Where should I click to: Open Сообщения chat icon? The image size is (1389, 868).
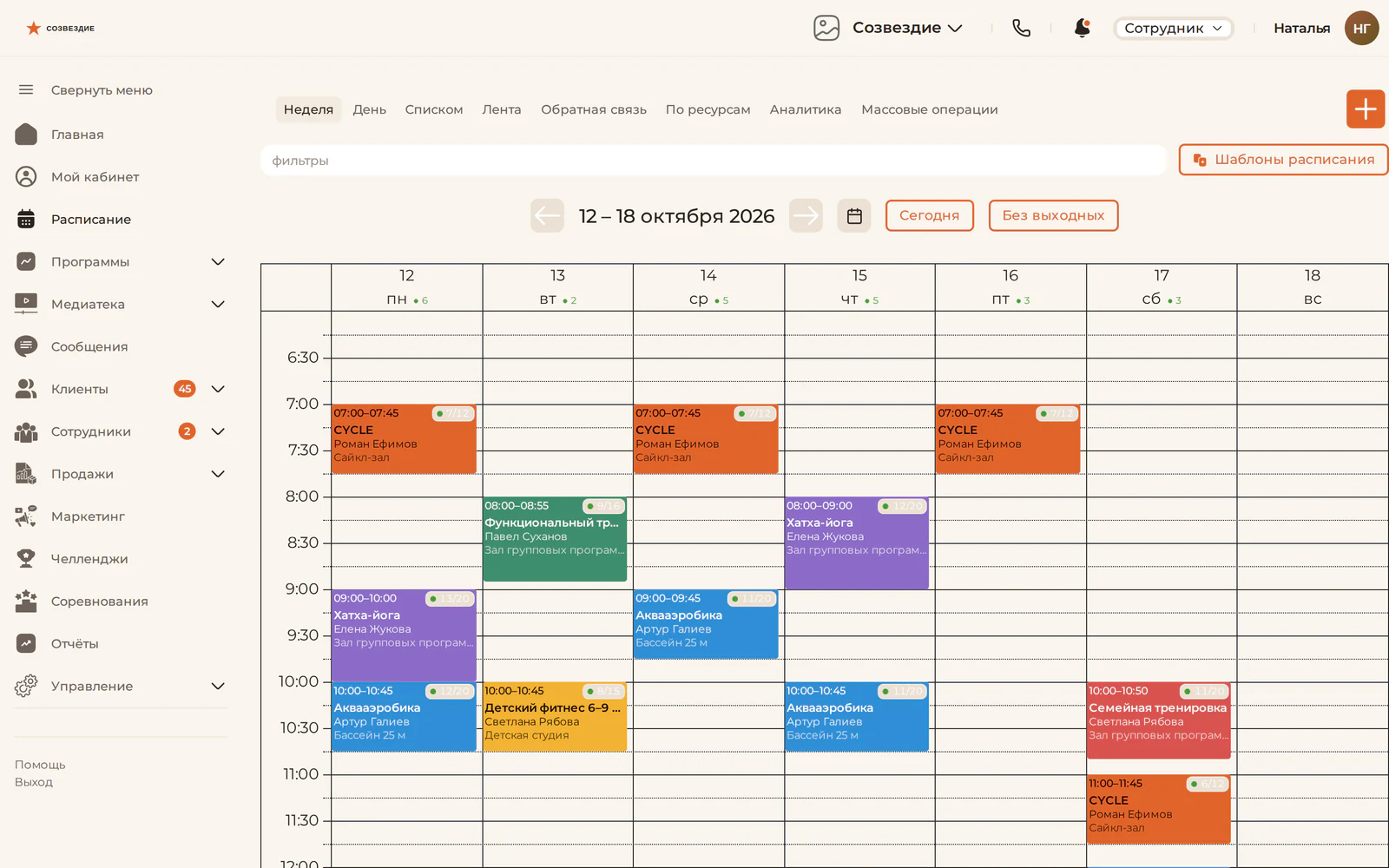coord(26,346)
